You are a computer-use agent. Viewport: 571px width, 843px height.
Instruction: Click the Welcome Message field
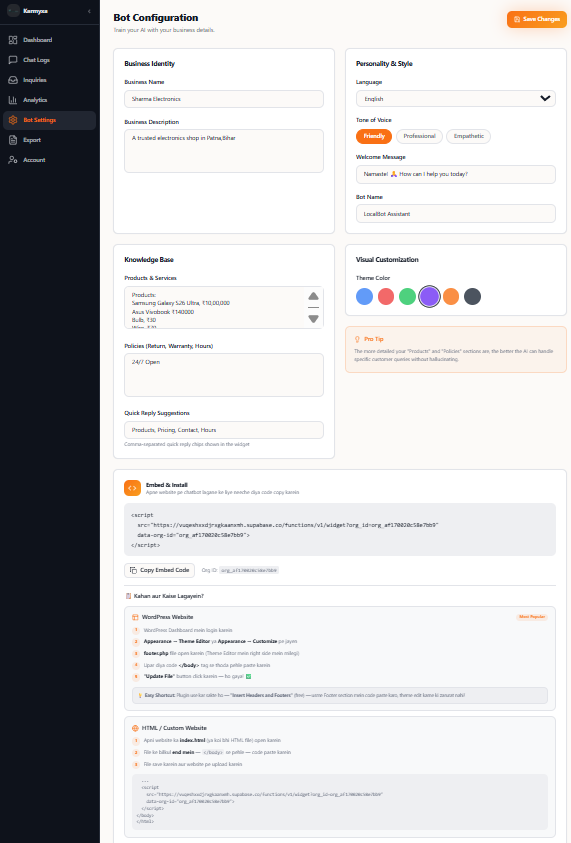click(x=455, y=174)
